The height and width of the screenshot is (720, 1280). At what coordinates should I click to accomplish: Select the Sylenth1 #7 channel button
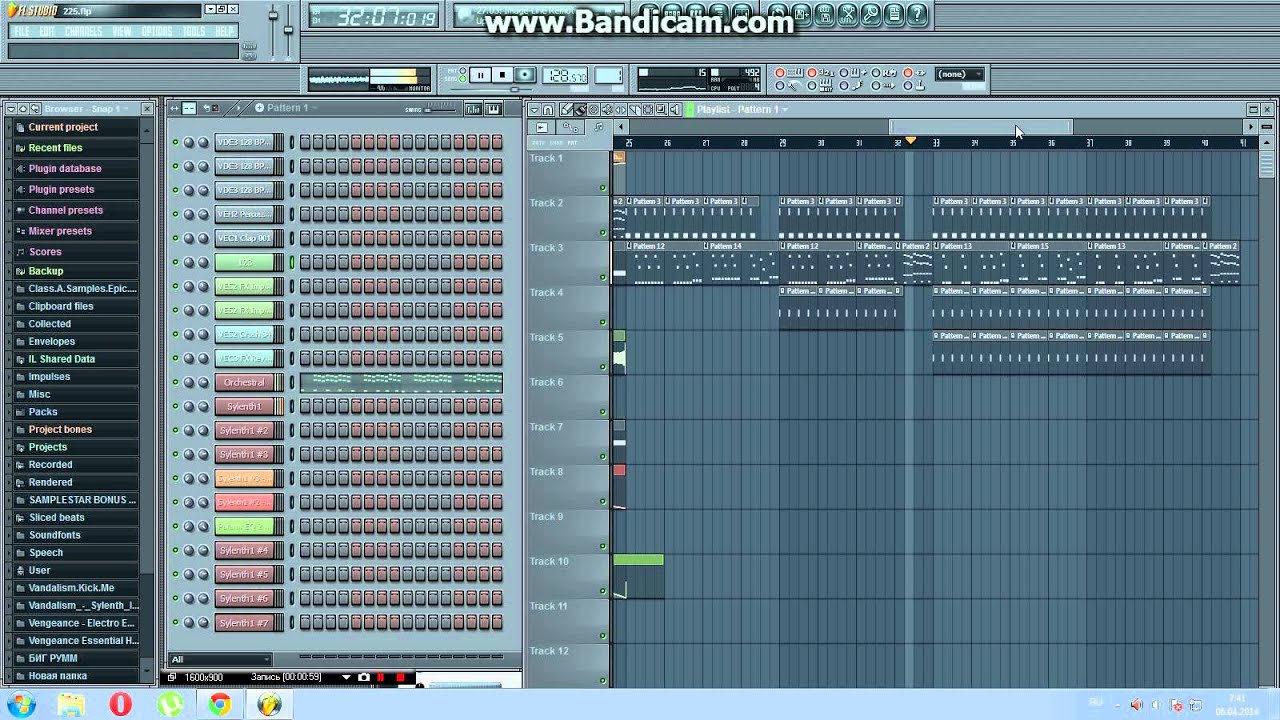coord(245,622)
